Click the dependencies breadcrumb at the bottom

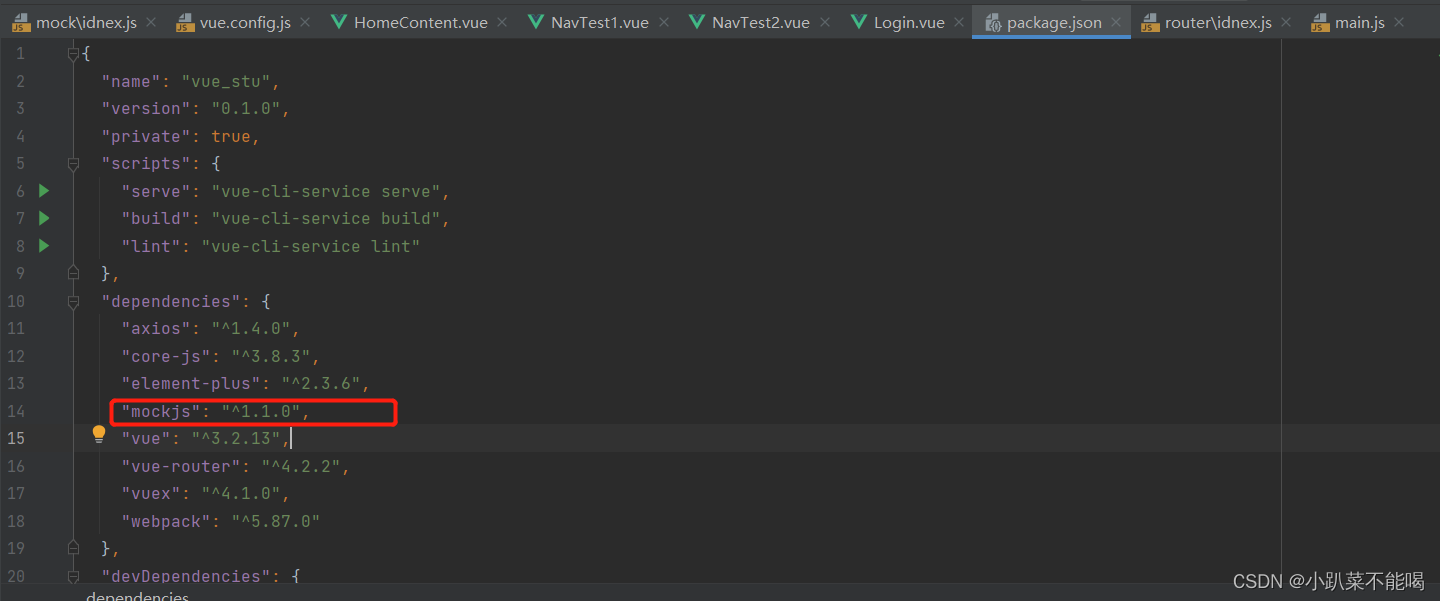(137, 594)
